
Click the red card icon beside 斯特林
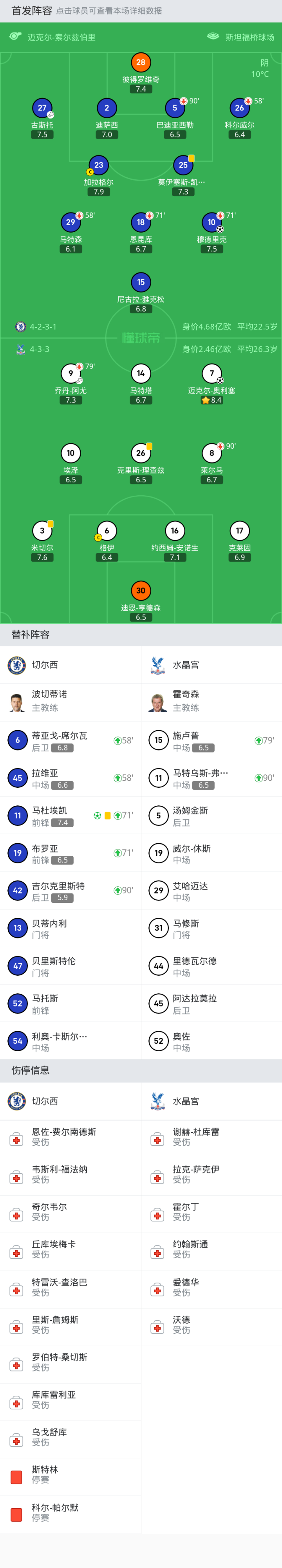(x=16, y=1477)
